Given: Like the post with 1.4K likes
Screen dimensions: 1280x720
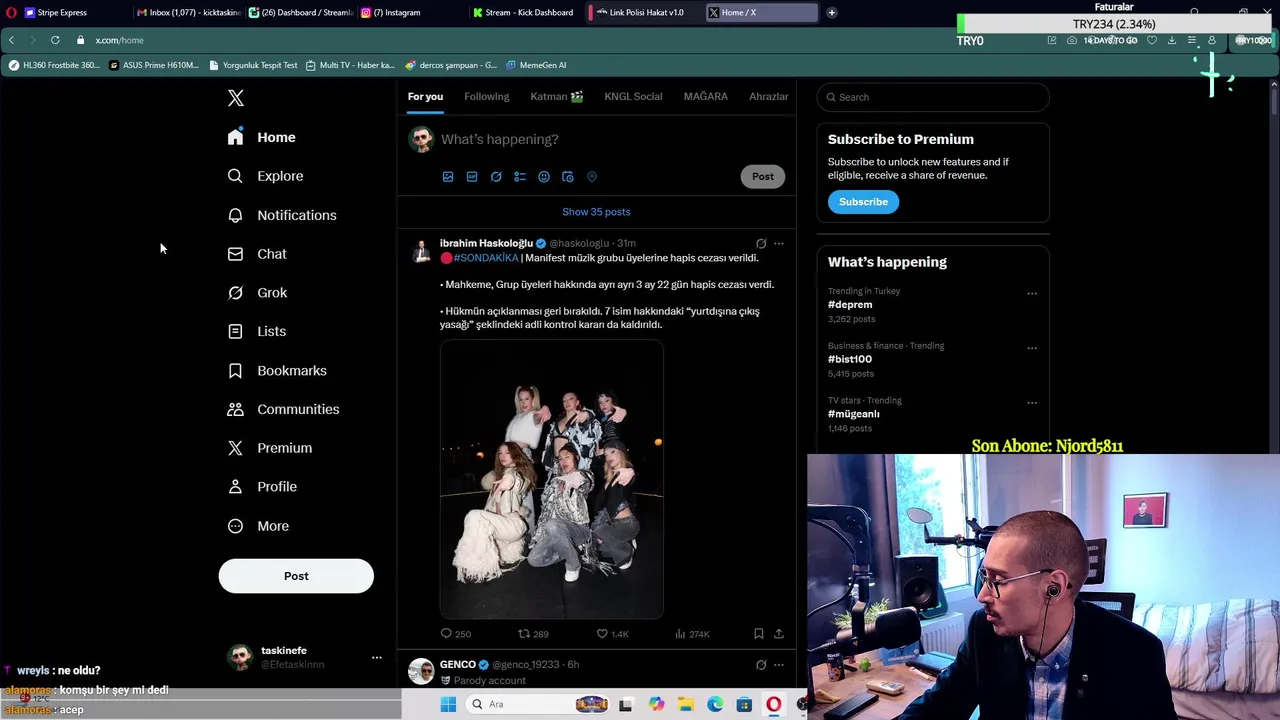Looking at the screenshot, I should point(612,634).
